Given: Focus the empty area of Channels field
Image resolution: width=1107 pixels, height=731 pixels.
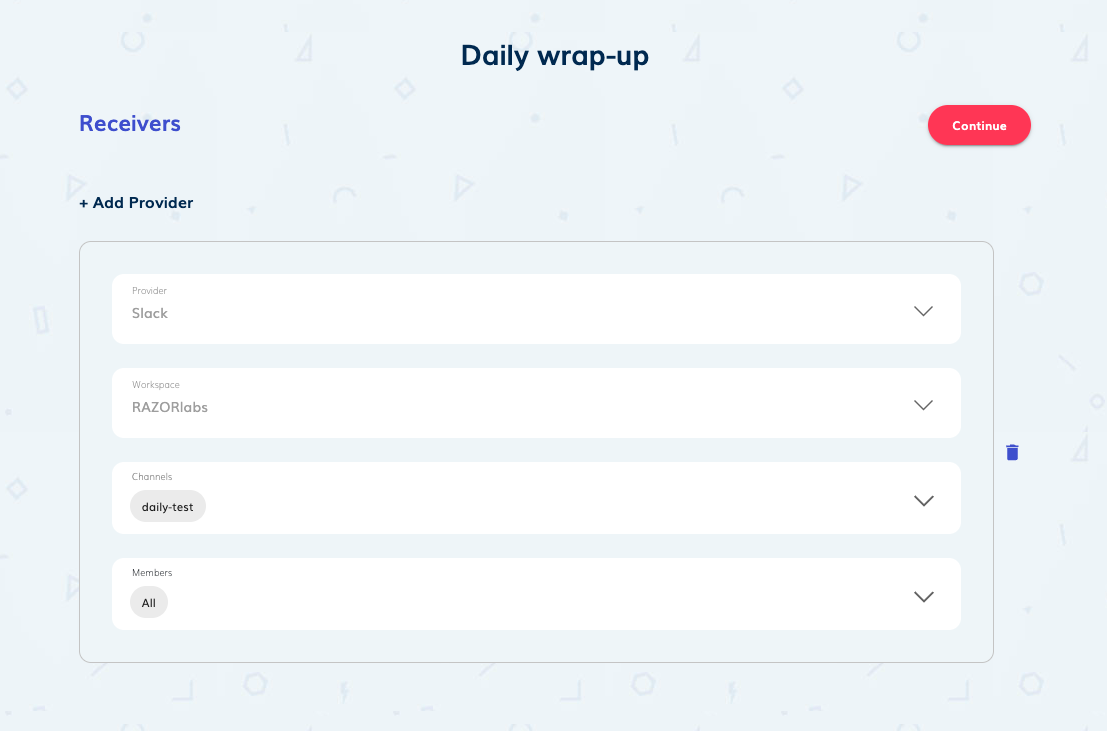Looking at the screenshot, I should point(550,505).
